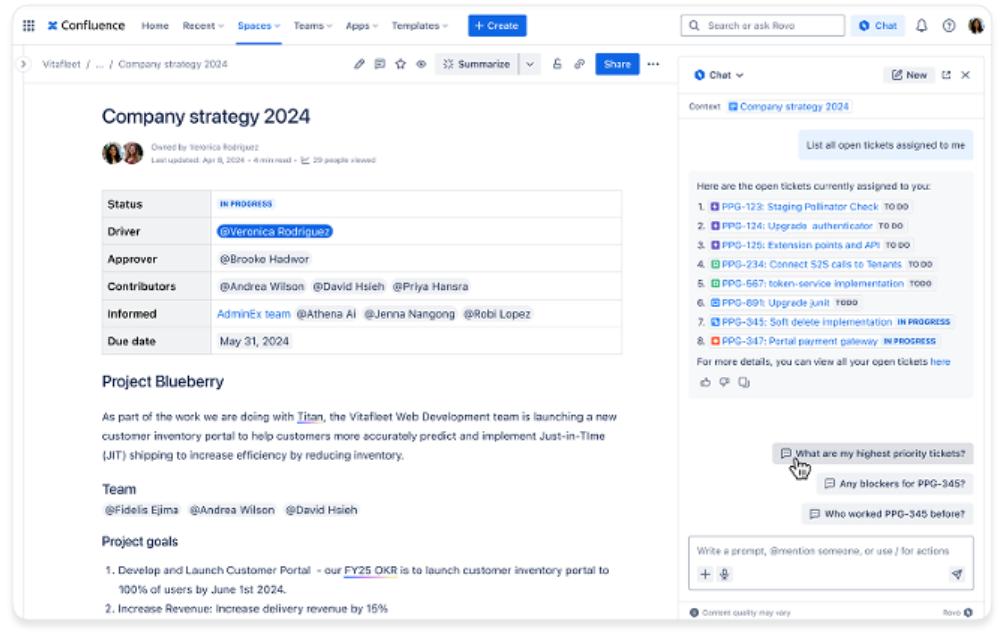Star this page as a favorite

pyautogui.click(x=400, y=64)
